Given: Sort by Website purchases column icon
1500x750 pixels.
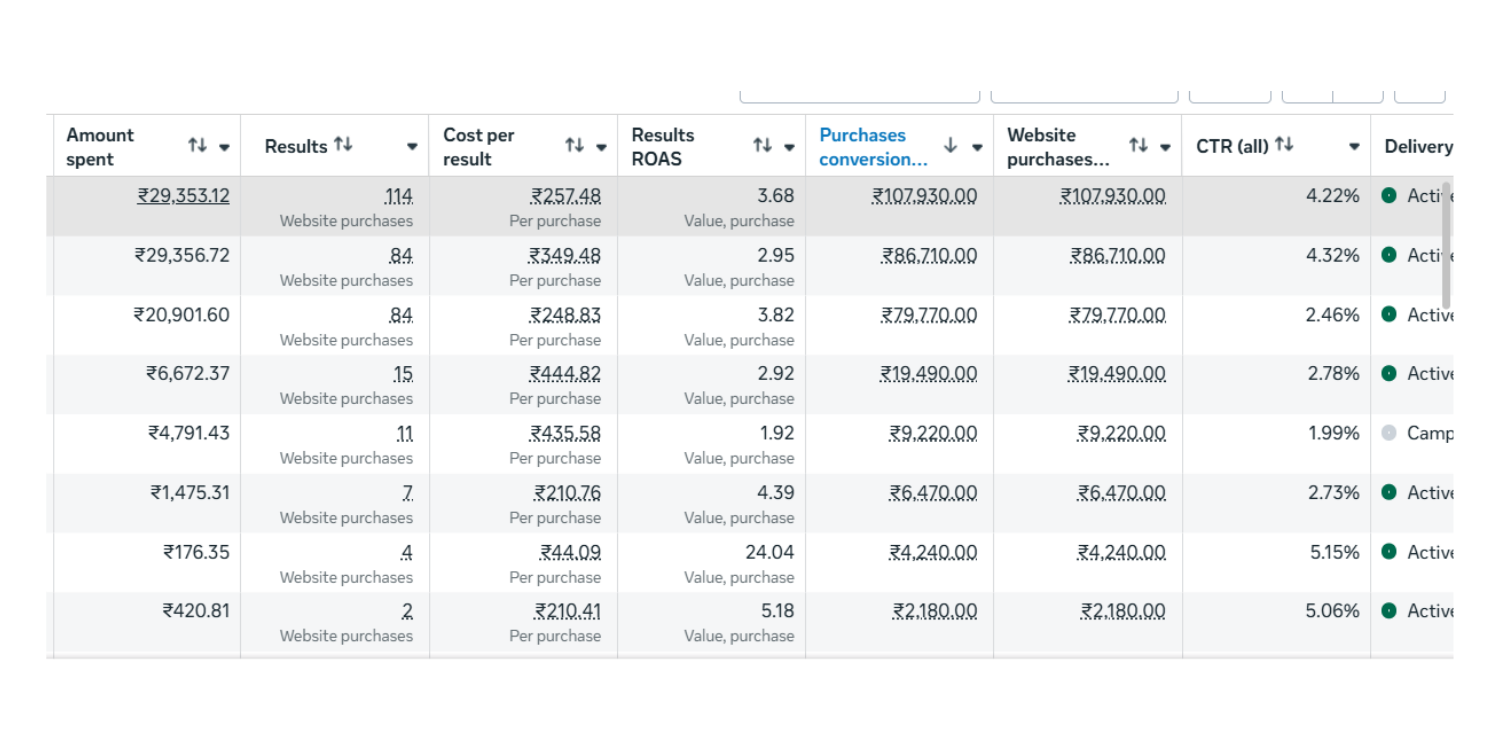Looking at the screenshot, I should [x=1138, y=146].
